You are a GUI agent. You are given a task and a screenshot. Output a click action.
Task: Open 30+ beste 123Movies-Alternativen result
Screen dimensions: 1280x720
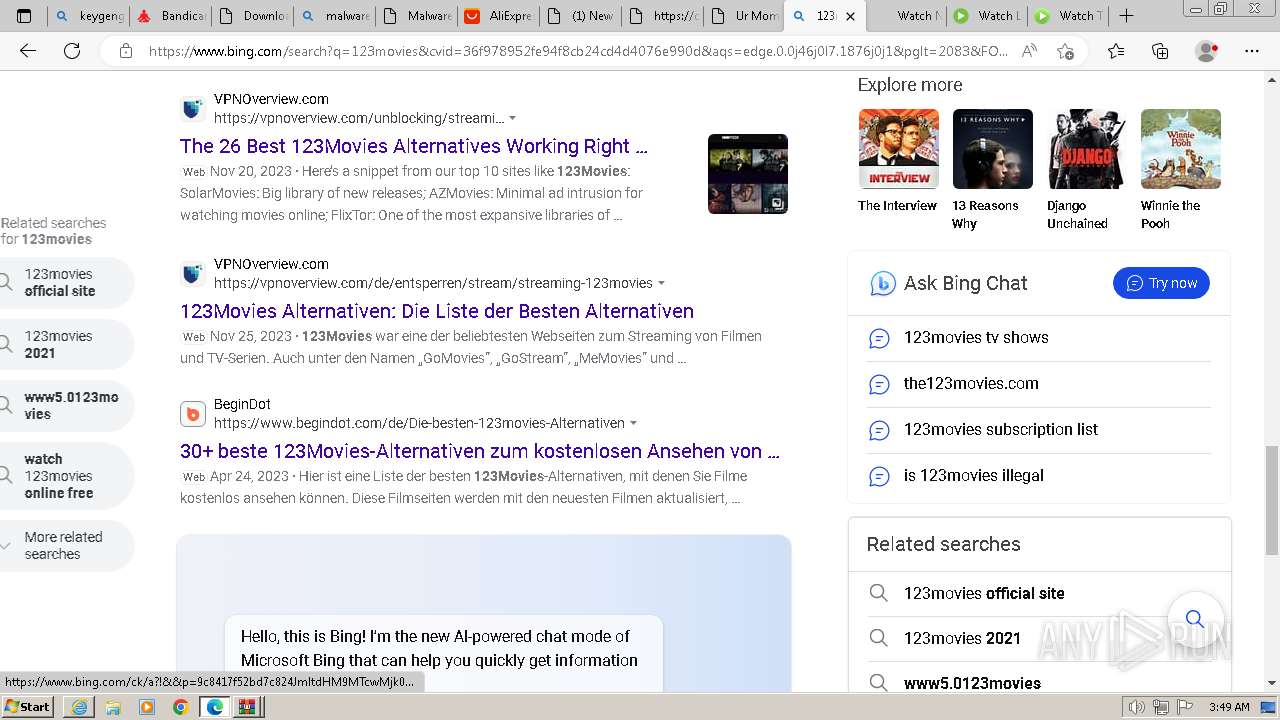point(480,451)
